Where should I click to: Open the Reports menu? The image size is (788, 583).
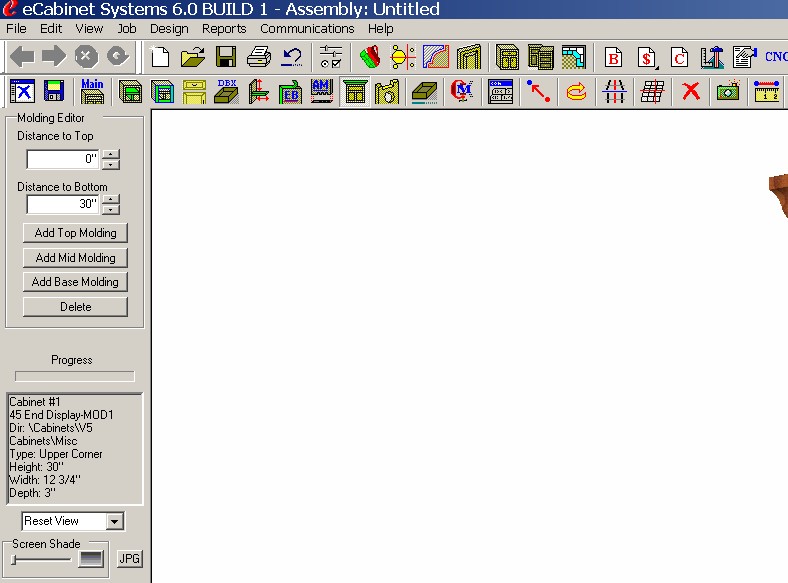224,29
